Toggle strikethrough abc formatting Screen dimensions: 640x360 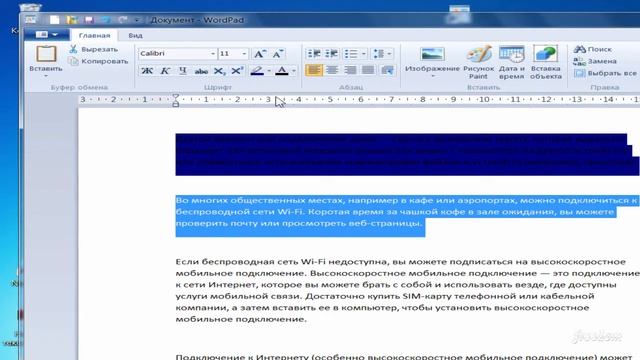(201, 71)
